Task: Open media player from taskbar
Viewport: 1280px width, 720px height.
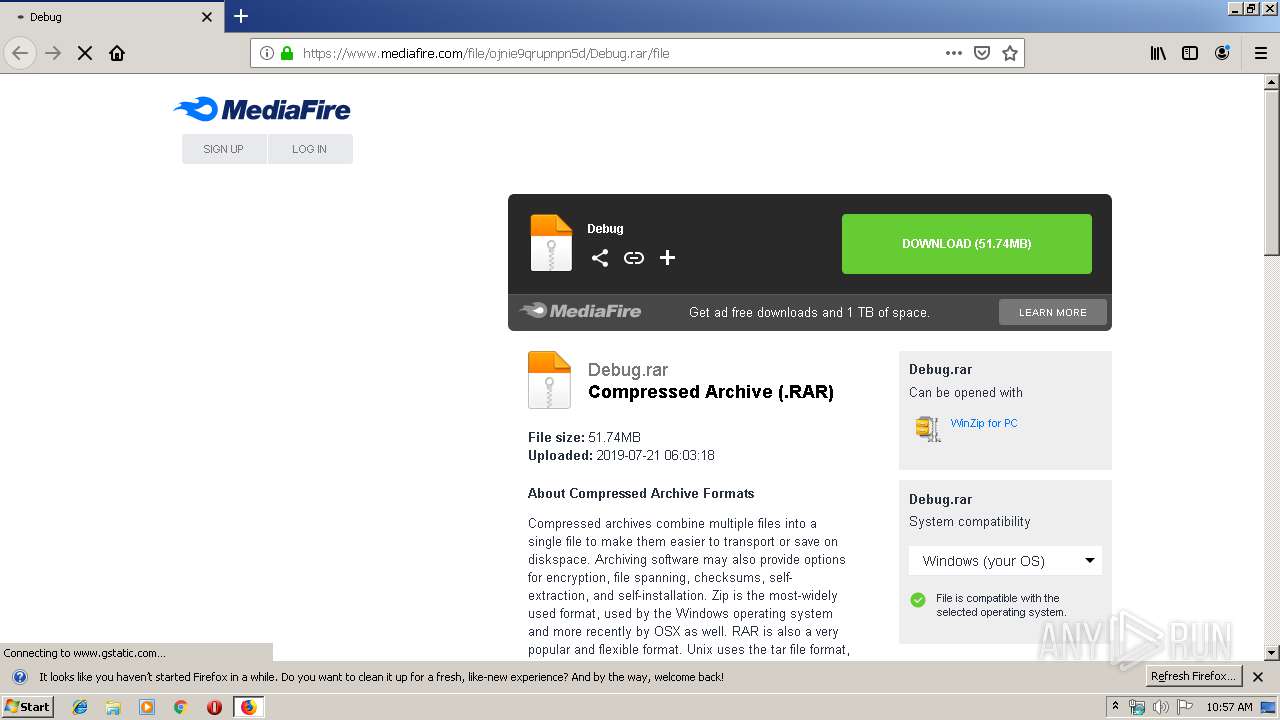Action: click(147, 707)
